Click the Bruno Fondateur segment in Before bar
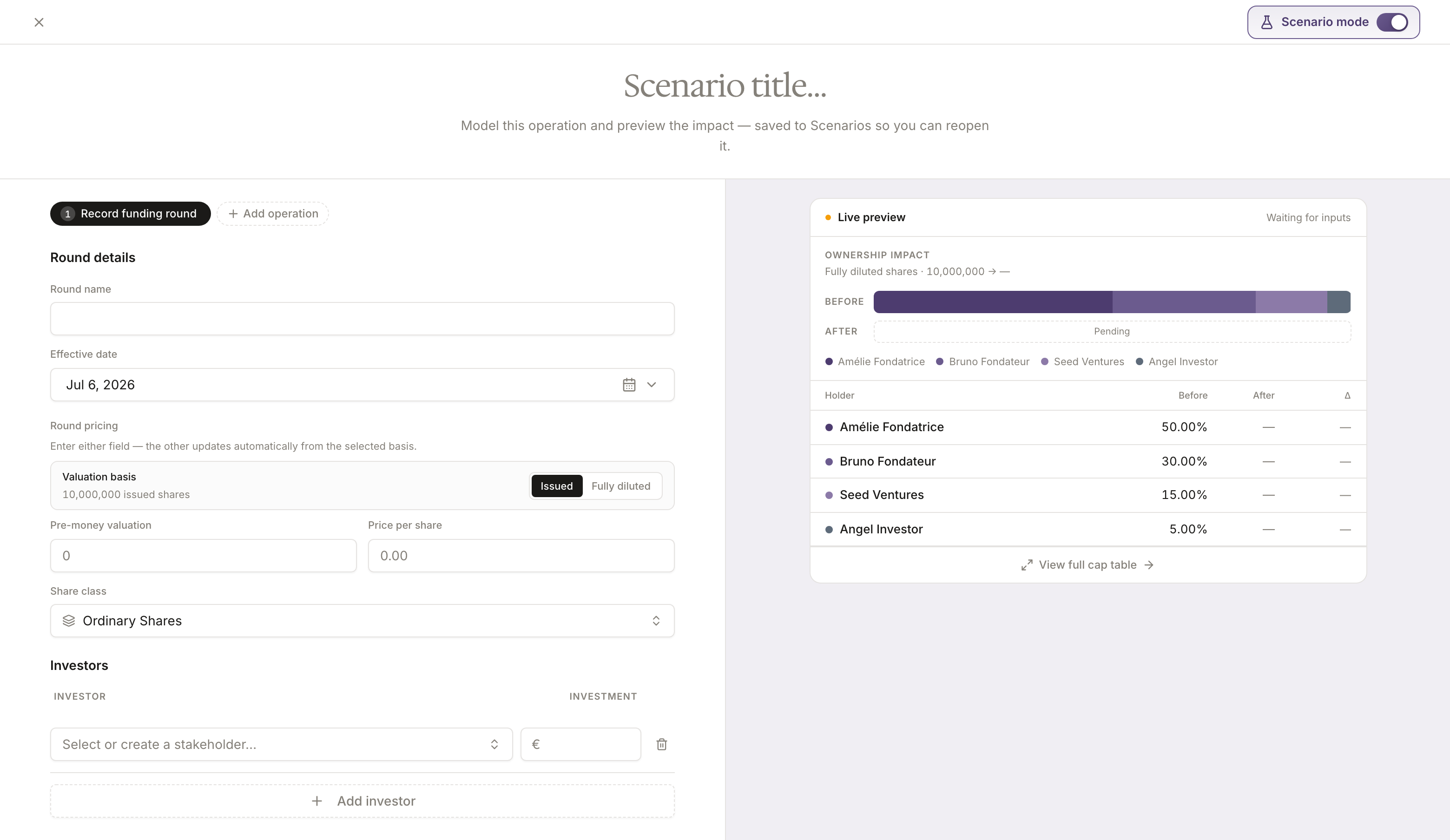Screen dimensions: 1450x840 coord(1184,302)
